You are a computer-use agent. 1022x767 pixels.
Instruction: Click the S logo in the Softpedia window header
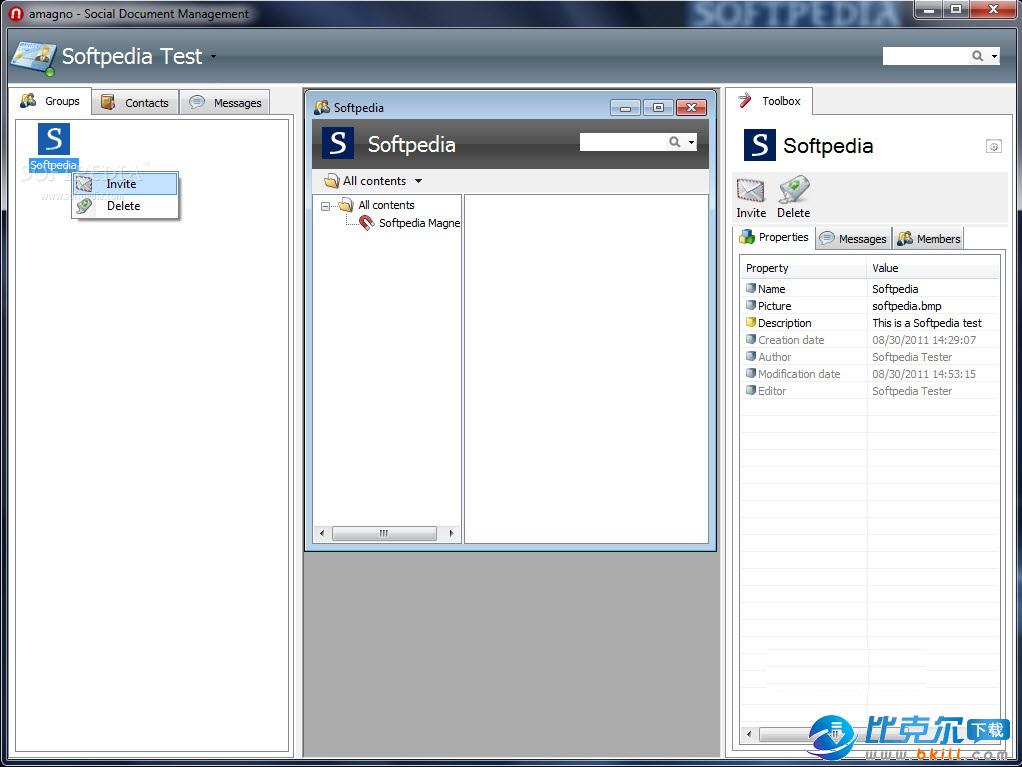click(x=338, y=143)
